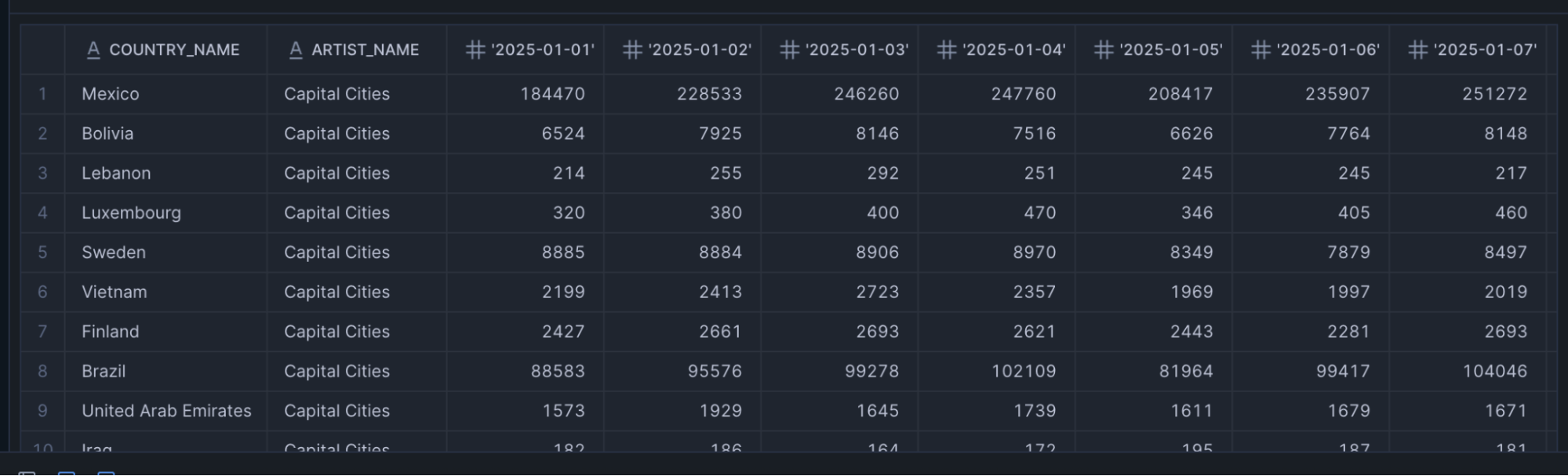Image resolution: width=1568 pixels, height=476 pixels.
Task: Click the number-type icon for '2025-01-04'
Action: pos(947,50)
